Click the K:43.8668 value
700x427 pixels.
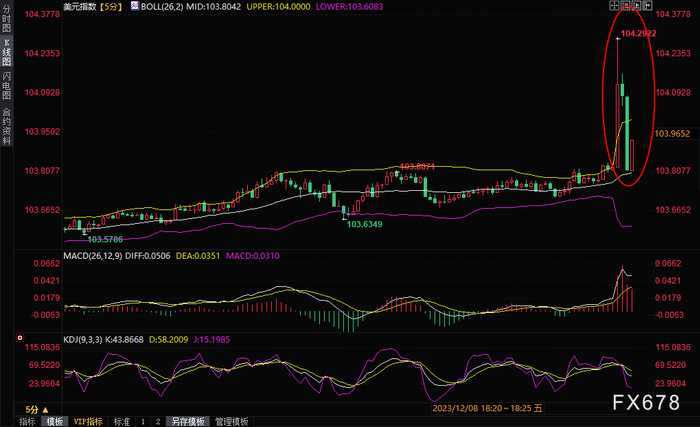point(125,339)
